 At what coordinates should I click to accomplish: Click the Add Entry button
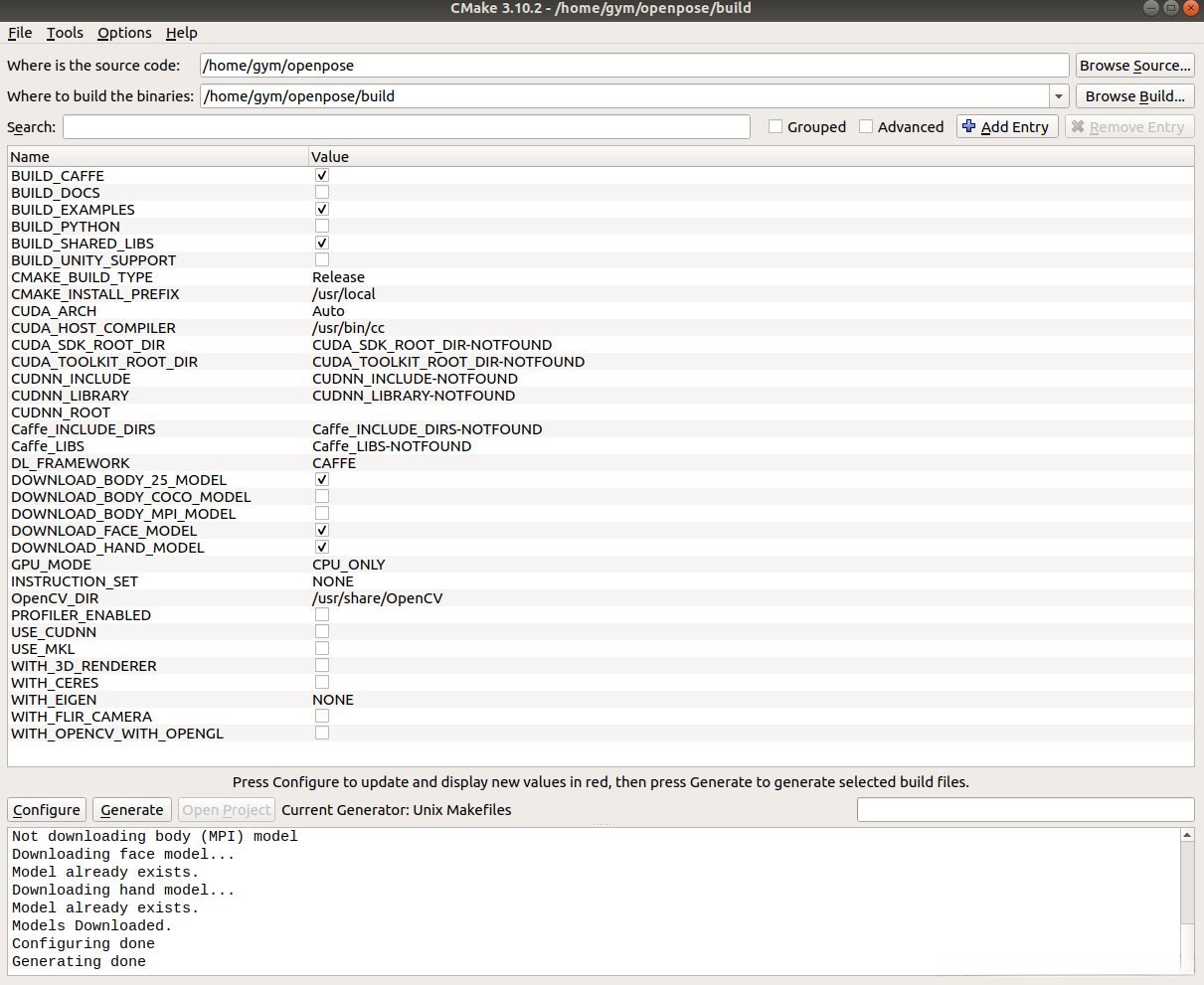tap(1007, 127)
